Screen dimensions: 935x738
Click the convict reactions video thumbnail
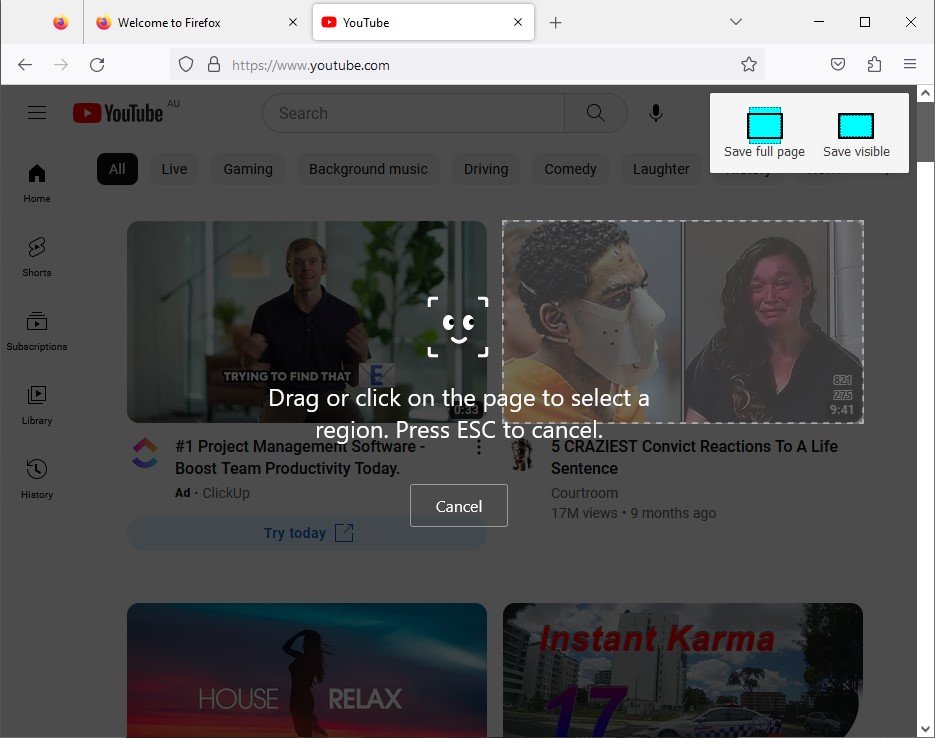[x=683, y=322]
